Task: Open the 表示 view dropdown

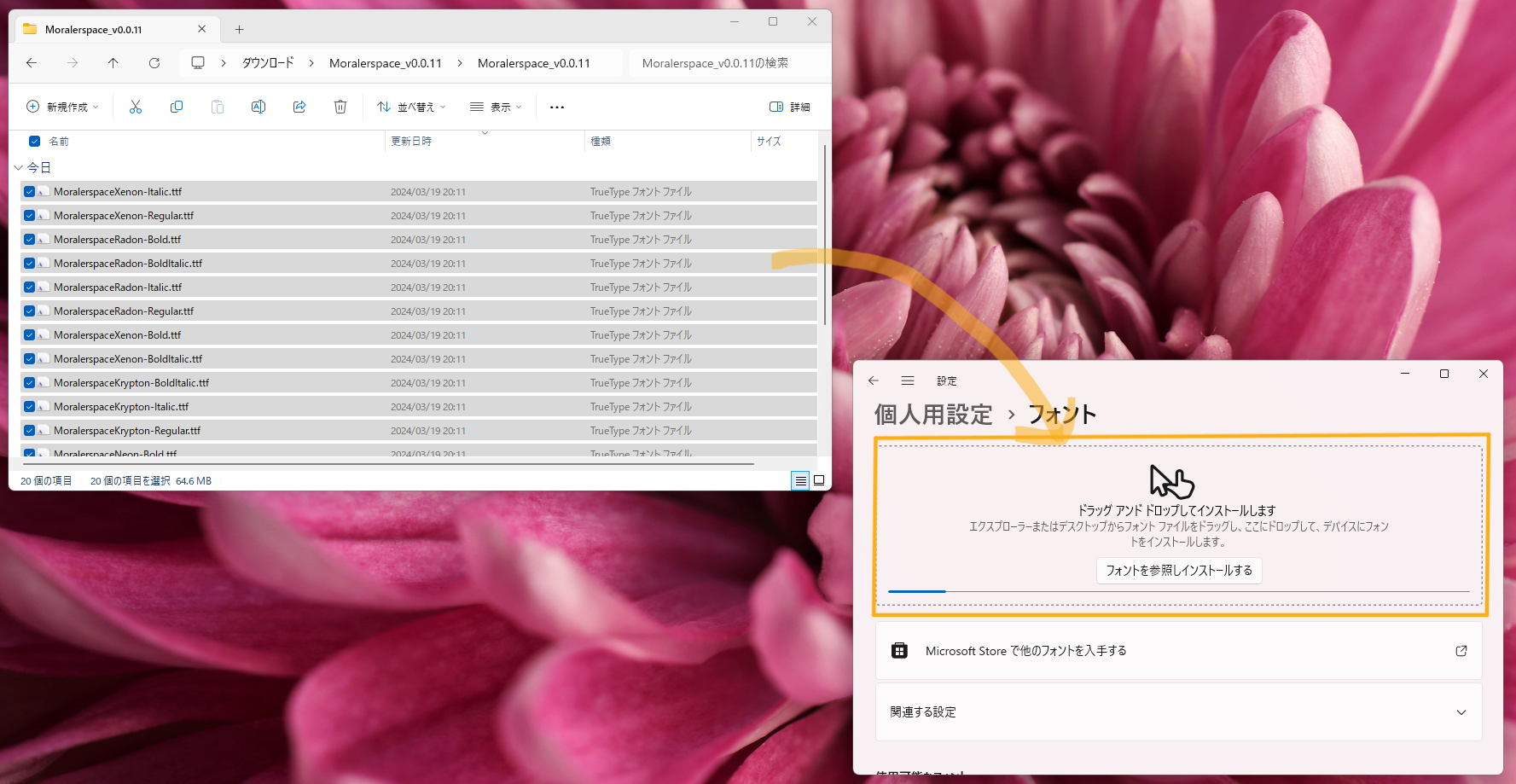Action: click(496, 107)
